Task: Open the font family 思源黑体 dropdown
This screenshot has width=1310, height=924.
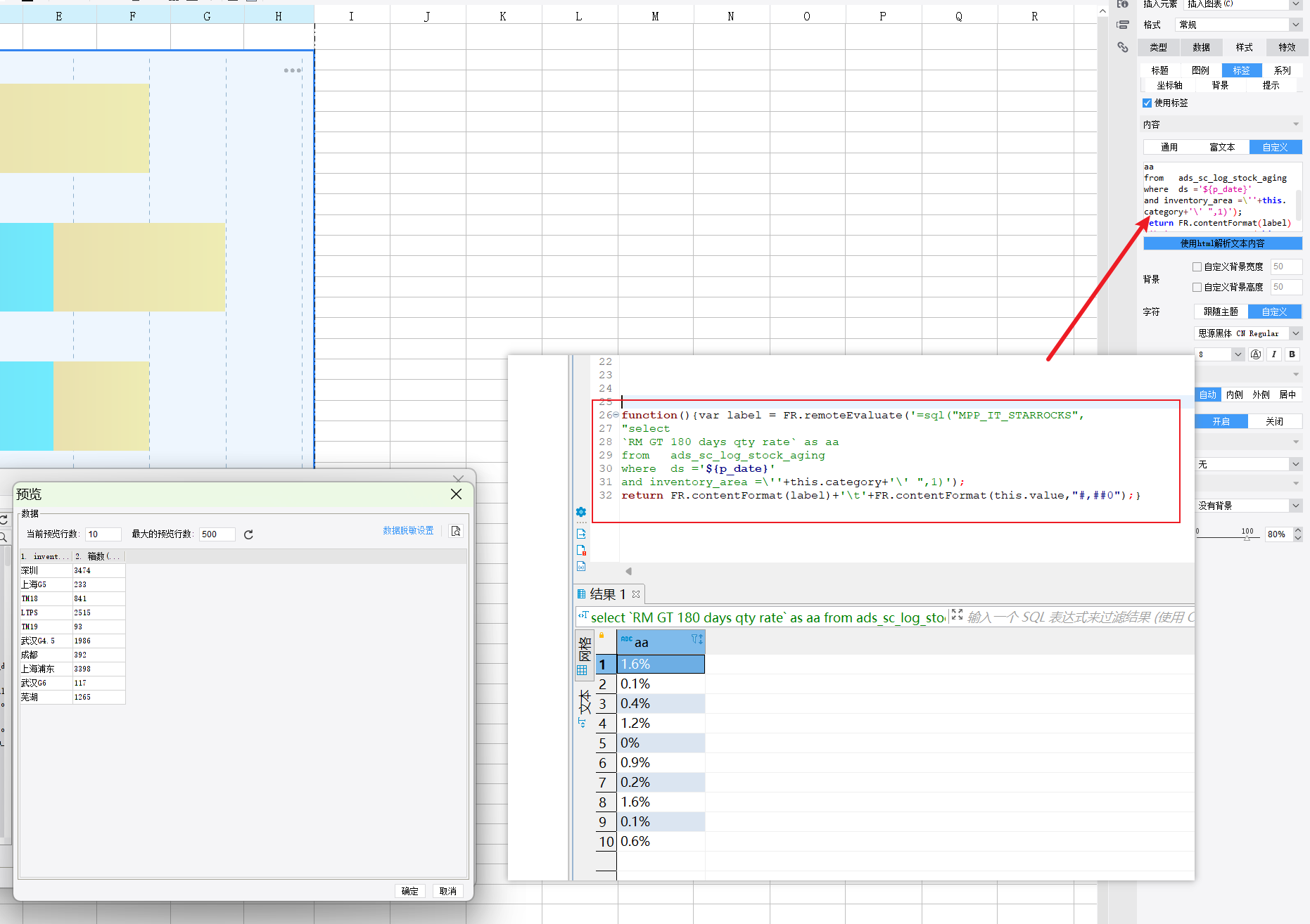Action: coord(1296,333)
